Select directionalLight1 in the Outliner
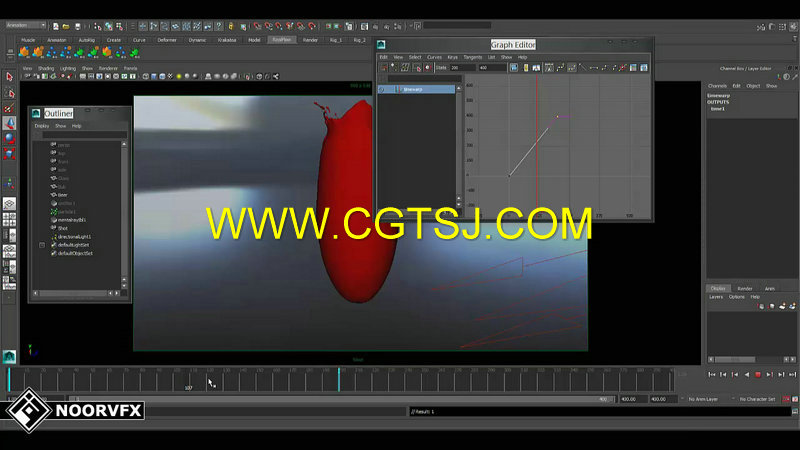The image size is (800, 450). (x=74, y=237)
